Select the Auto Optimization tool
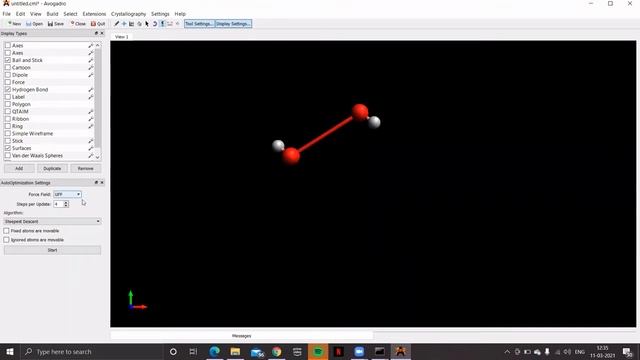The image size is (640, 360). pos(162,24)
